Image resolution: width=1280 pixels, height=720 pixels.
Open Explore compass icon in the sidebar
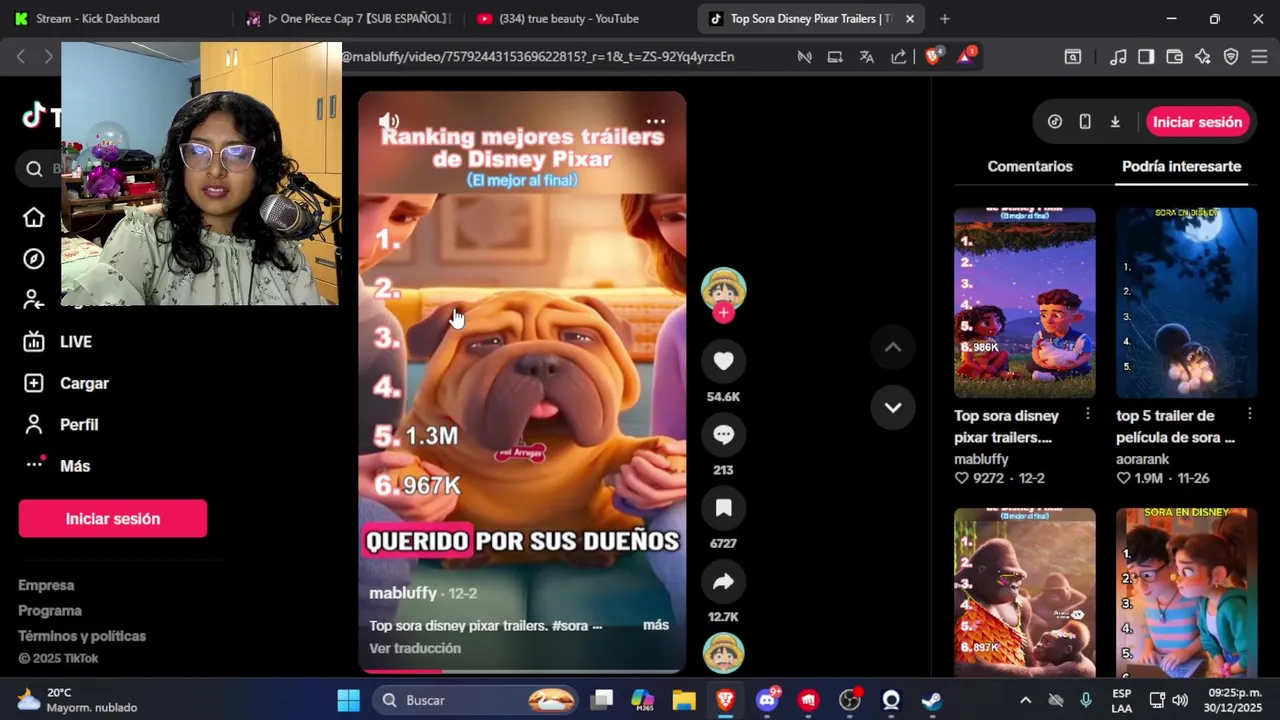pos(34,259)
